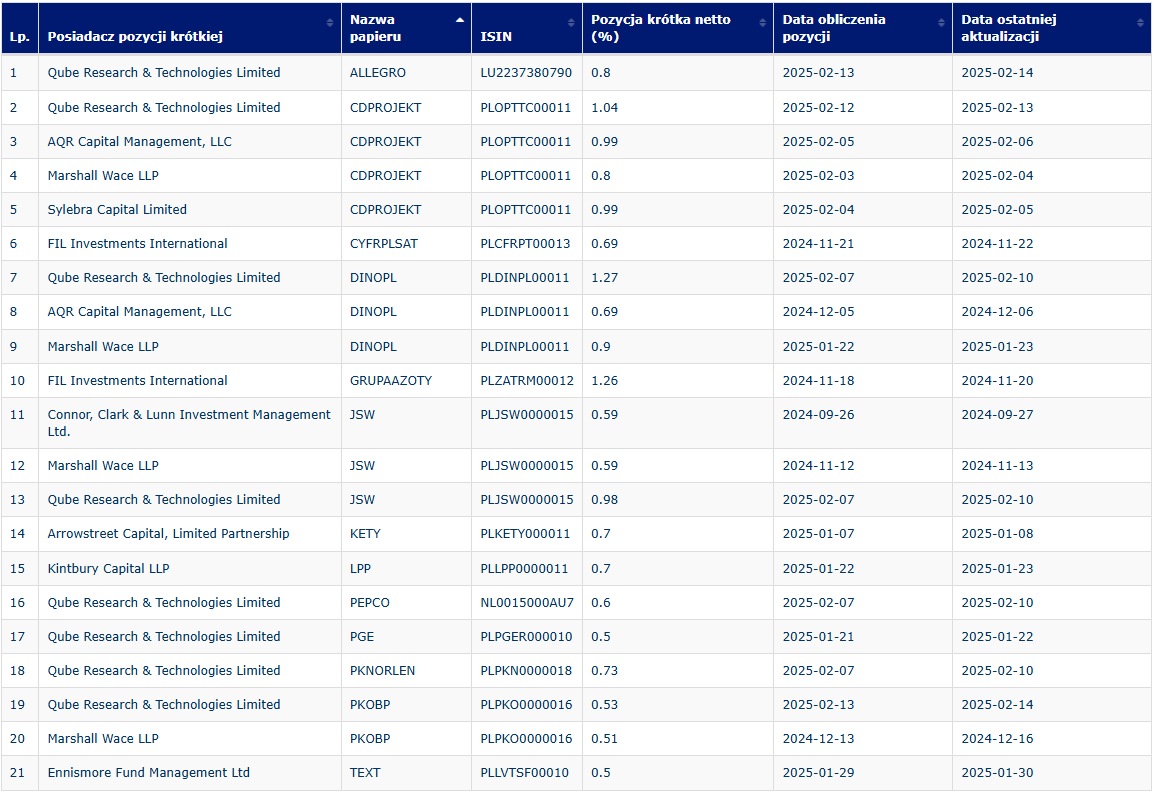The image size is (1156, 793).
Task: Click the ascending sort arrow in Nazwa papieru
Action: click(x=459, y=20)
